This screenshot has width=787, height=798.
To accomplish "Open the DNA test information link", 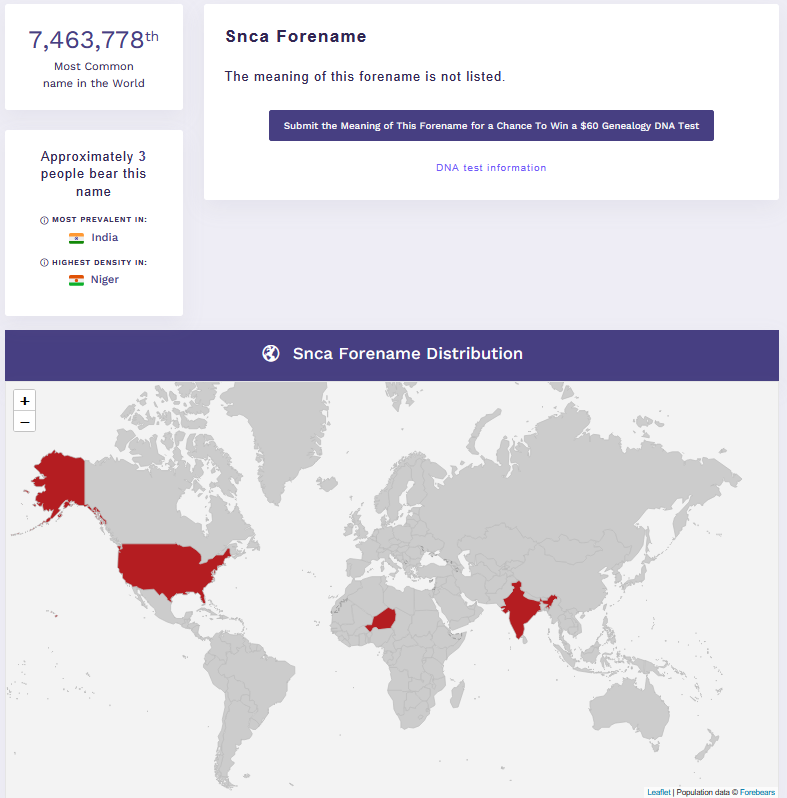I will 491,168.
